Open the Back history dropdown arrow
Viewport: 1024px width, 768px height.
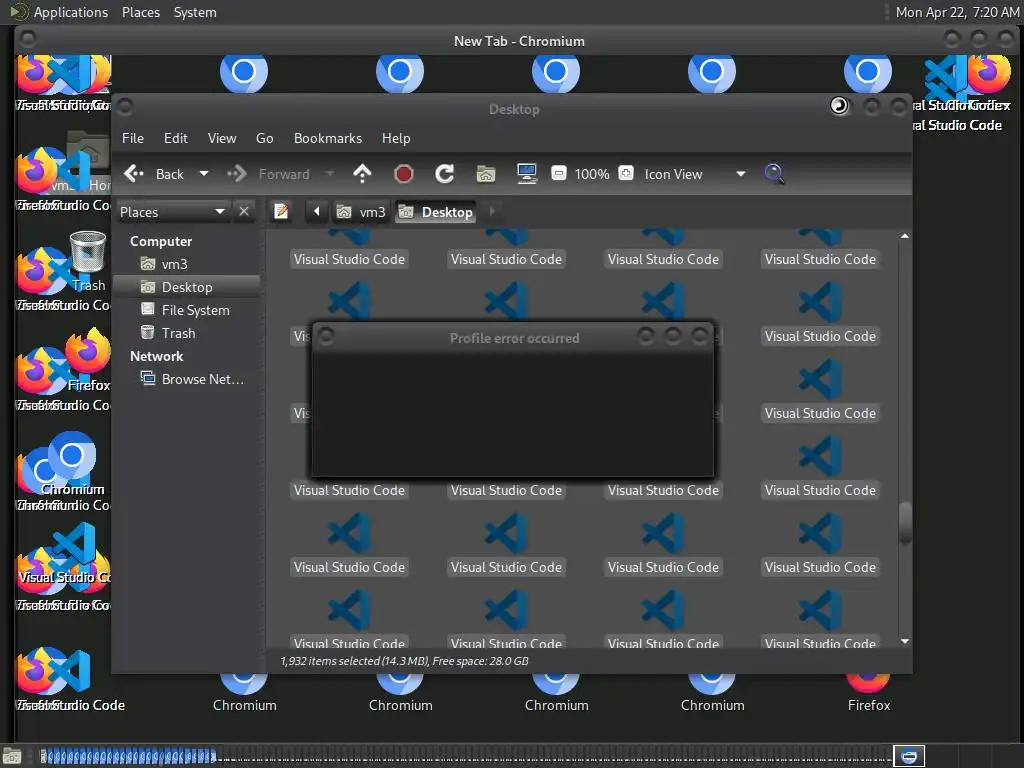click(x=204, y=174)
